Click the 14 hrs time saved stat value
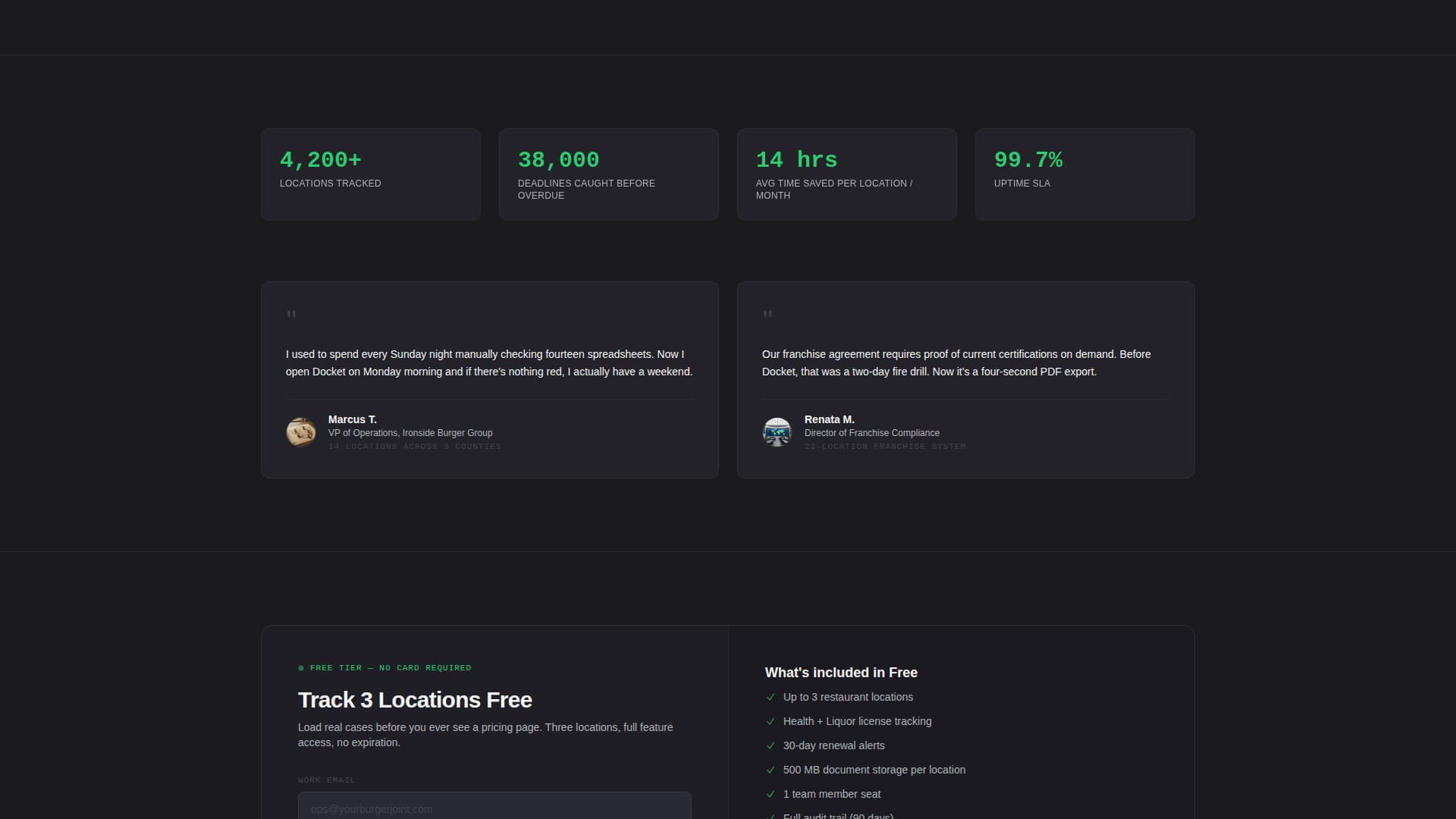 (797, 160)
